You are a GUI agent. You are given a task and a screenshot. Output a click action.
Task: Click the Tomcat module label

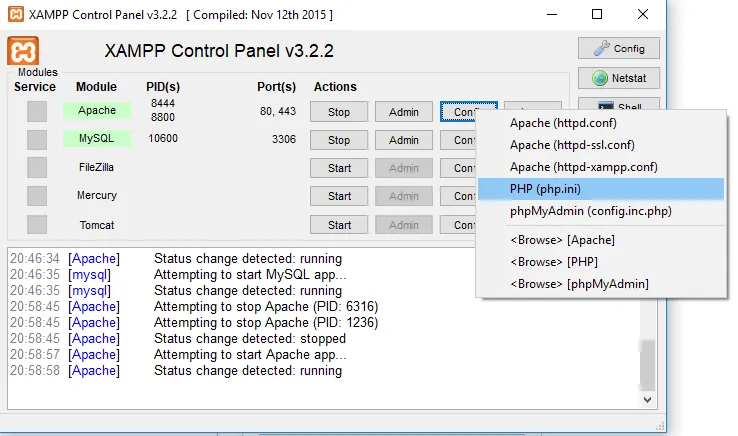97,225
